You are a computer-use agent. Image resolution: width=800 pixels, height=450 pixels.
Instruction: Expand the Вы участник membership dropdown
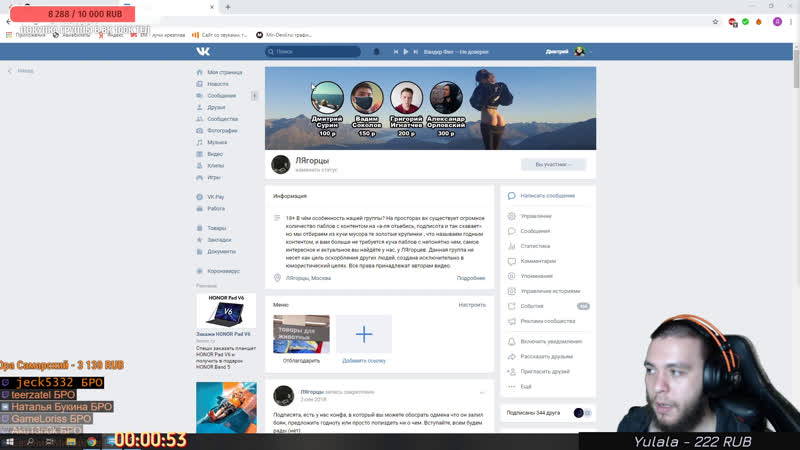(x=553, y=164)
